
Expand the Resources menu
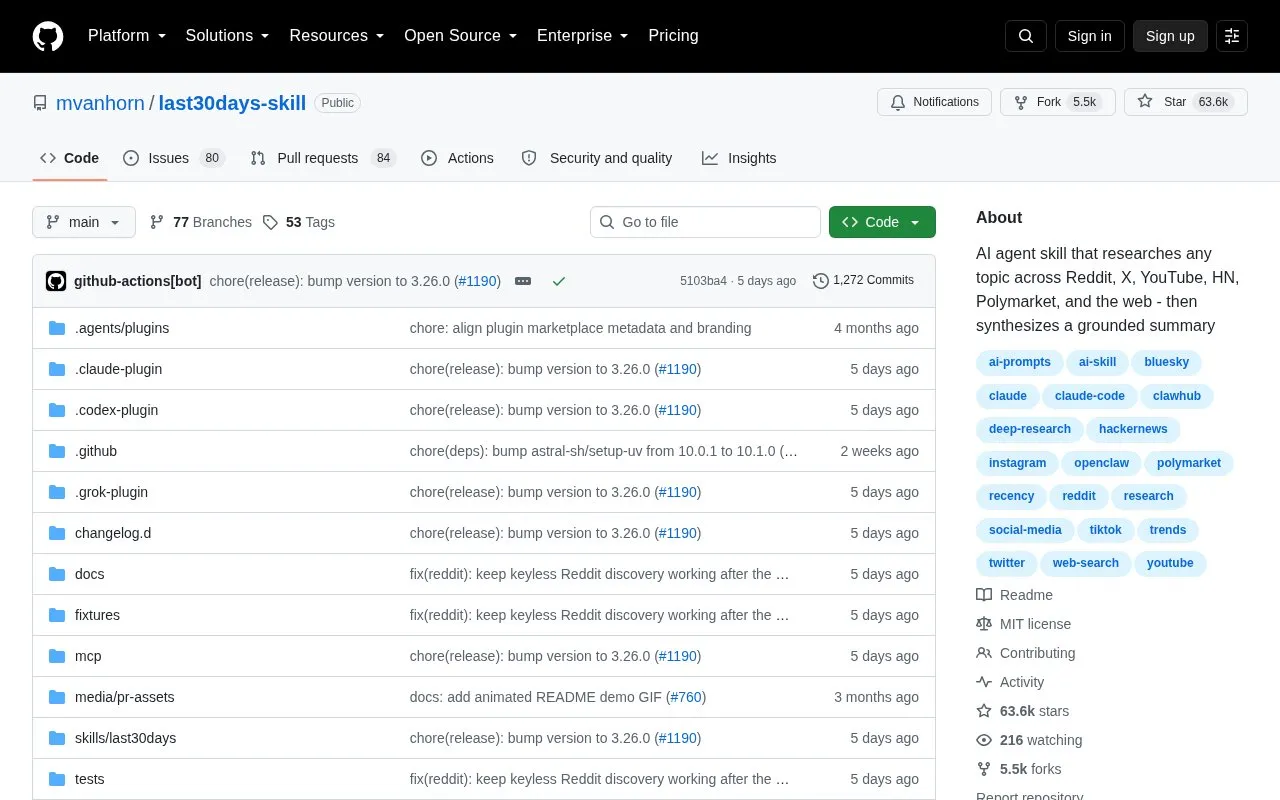pyautogui.click(x=337, y=36)
